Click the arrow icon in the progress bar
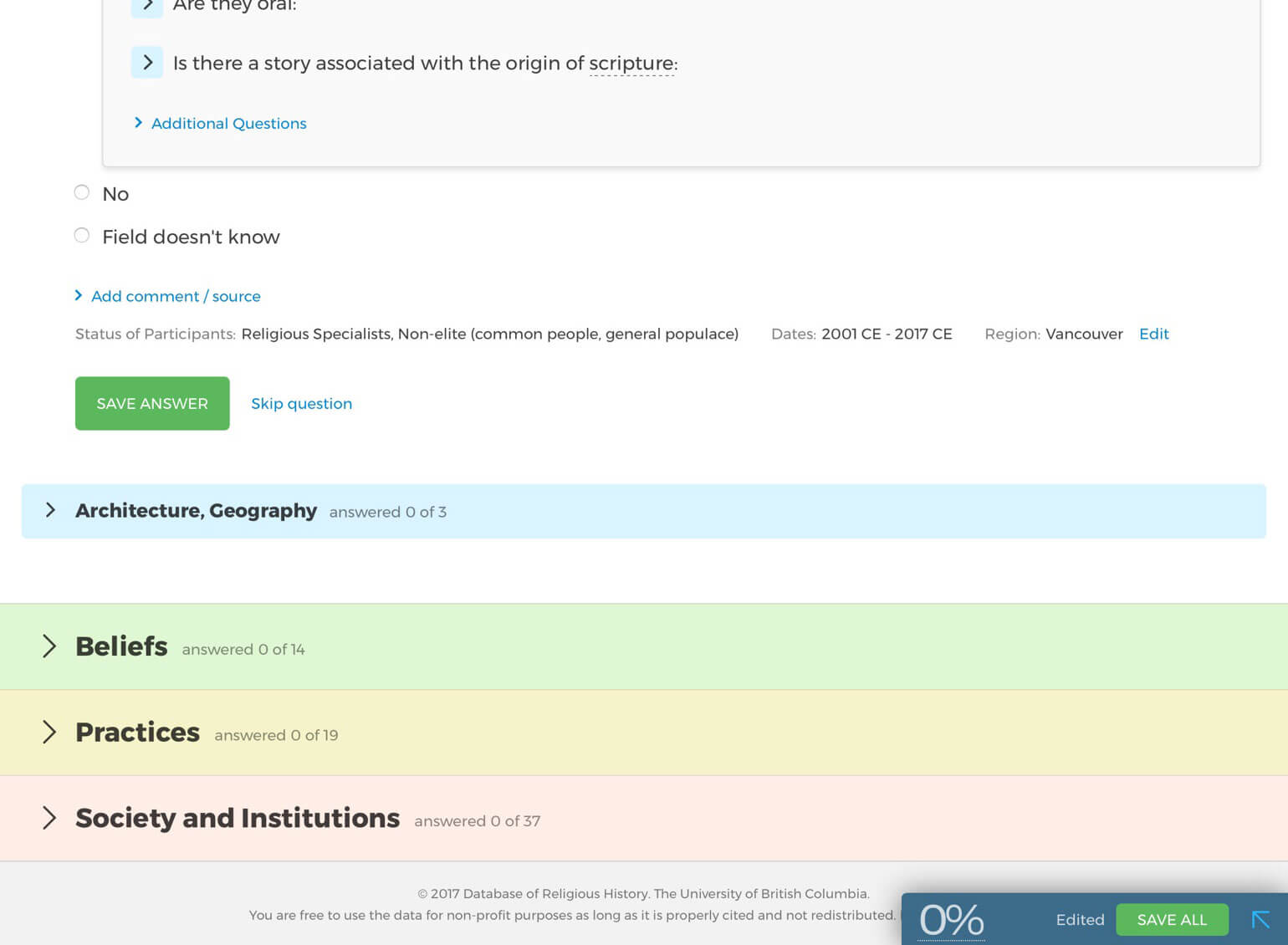1288x945 pixels. (x=1260, y=920)
